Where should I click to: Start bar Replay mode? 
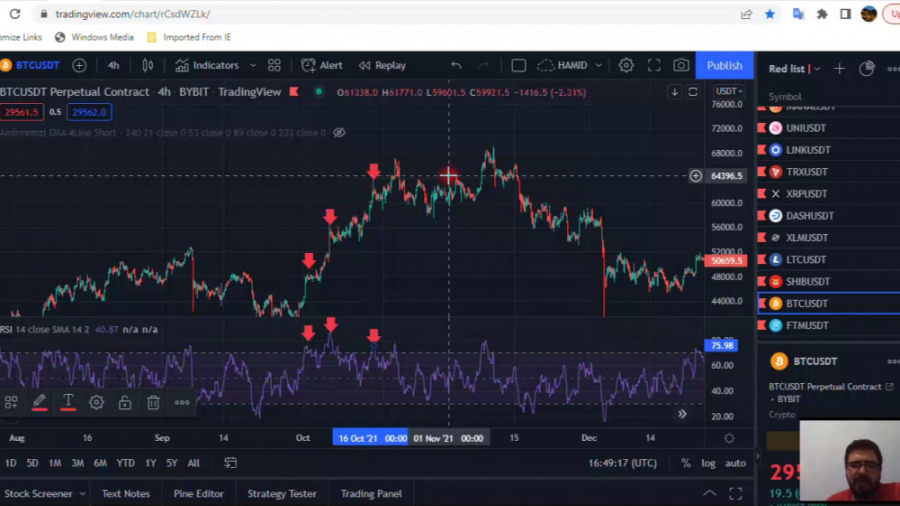tap(382, 65)
